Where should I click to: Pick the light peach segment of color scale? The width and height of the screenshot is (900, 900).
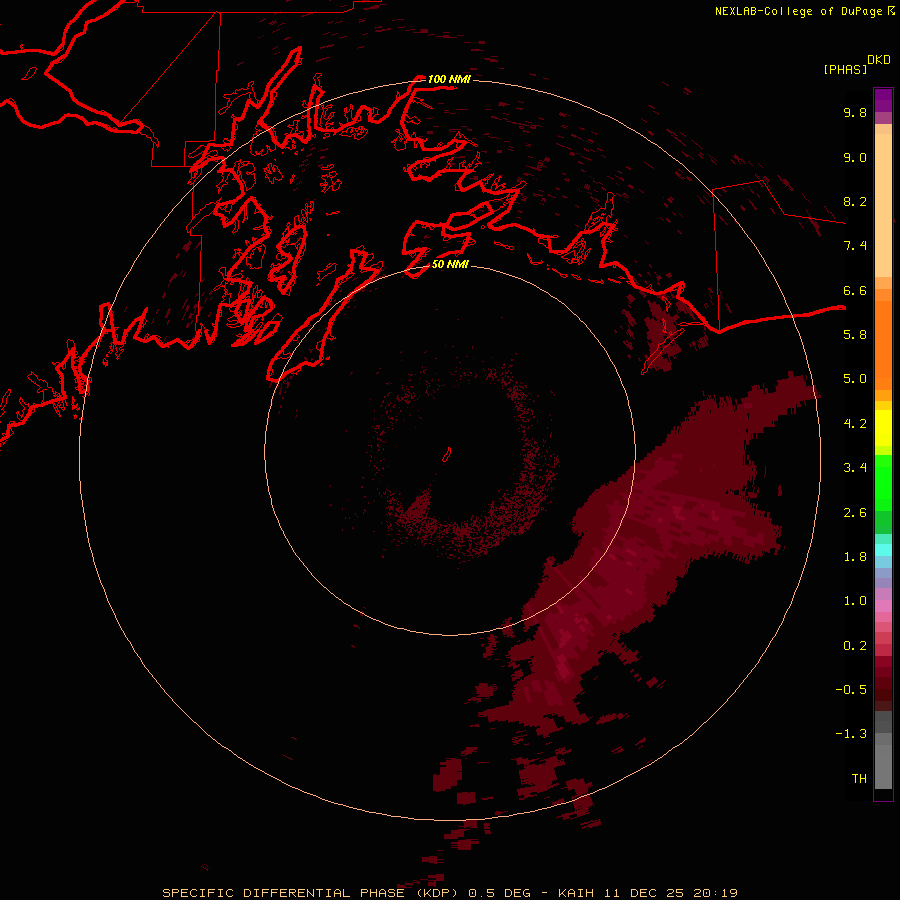pyautogui.click(x=883, y=205)
